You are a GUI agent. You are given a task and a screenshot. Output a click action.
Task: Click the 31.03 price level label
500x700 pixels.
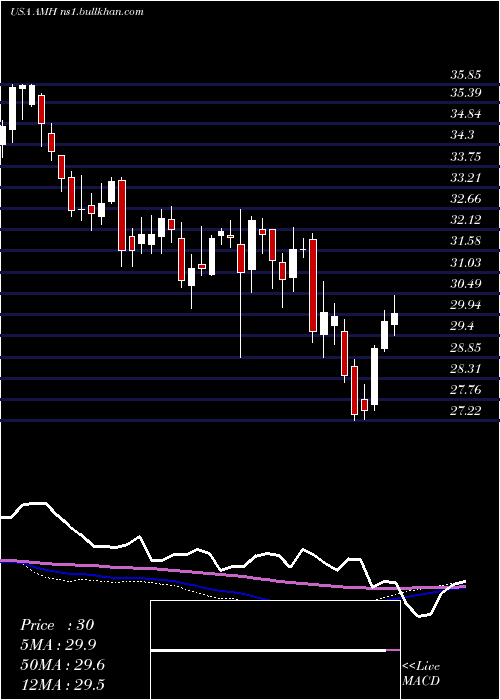[465, 262]
